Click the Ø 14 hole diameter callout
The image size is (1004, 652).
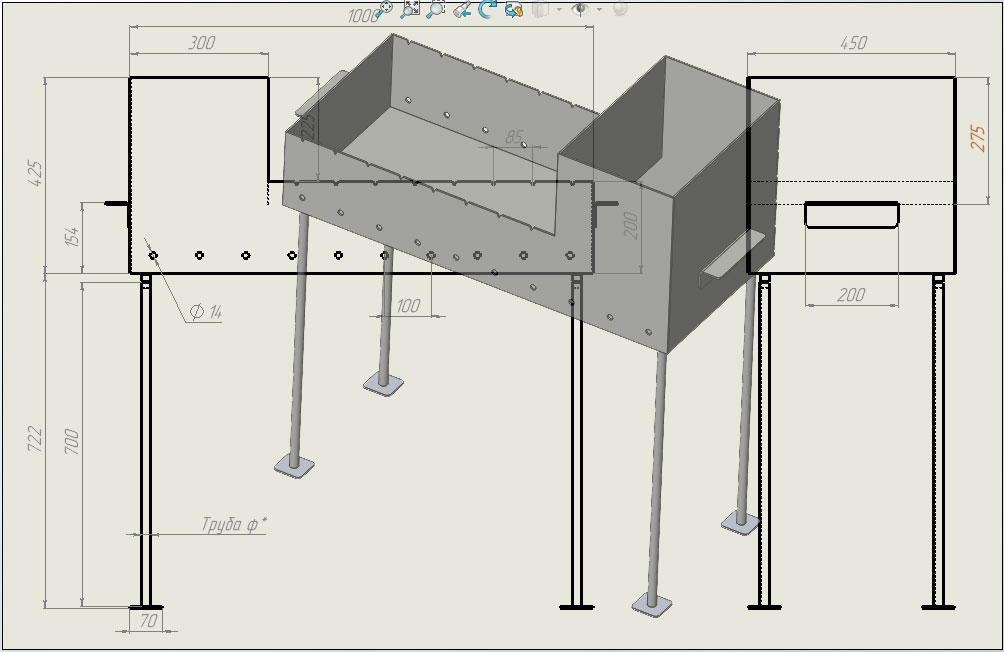point(205,313)
